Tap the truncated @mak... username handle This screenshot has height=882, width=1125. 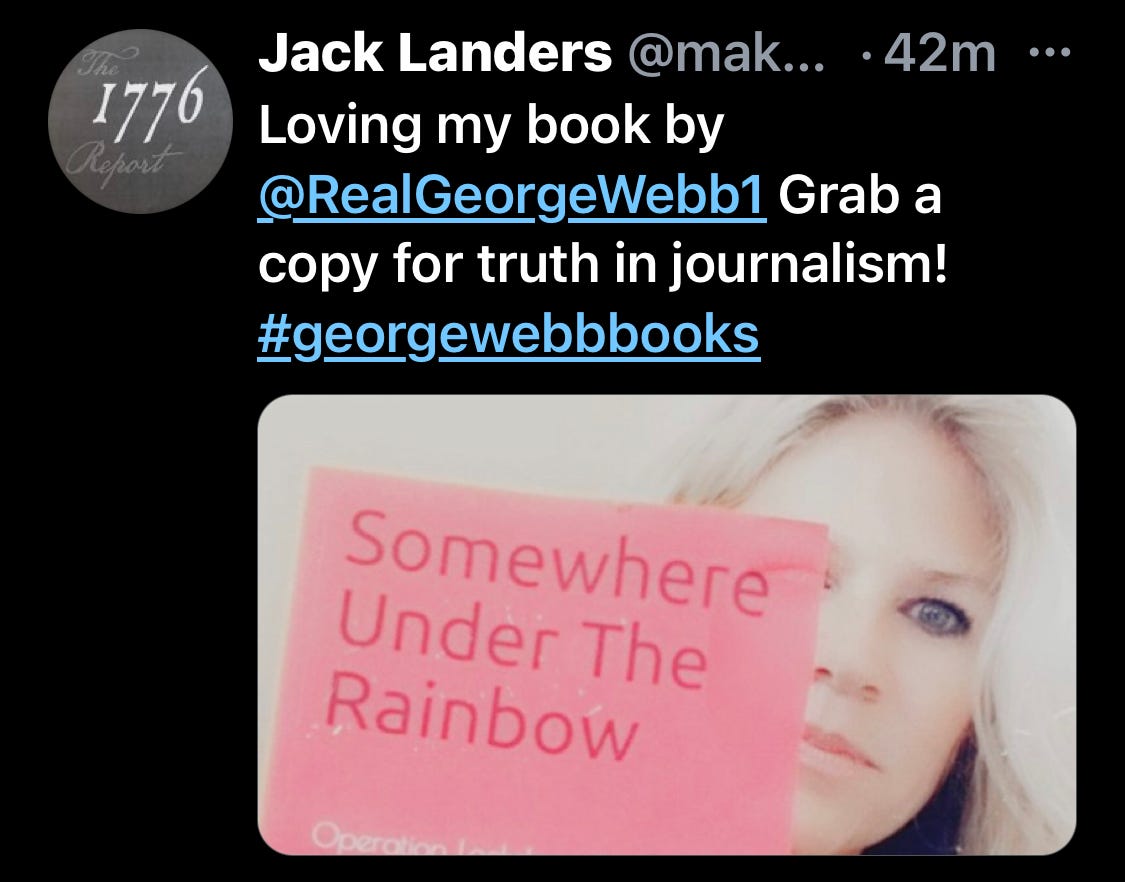coord(726,55)
